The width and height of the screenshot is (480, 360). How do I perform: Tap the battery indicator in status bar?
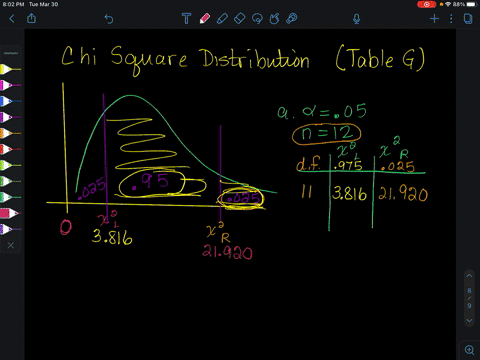(472, 4)
